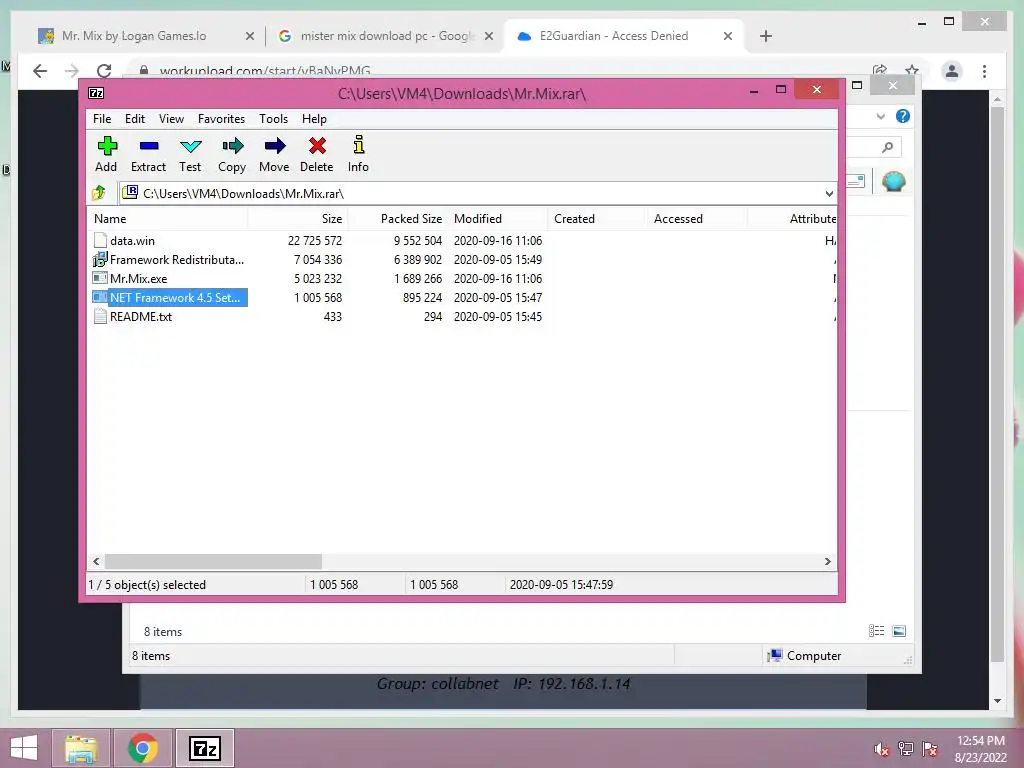Open Explorer help question mark icon

(x=903, y=116)
